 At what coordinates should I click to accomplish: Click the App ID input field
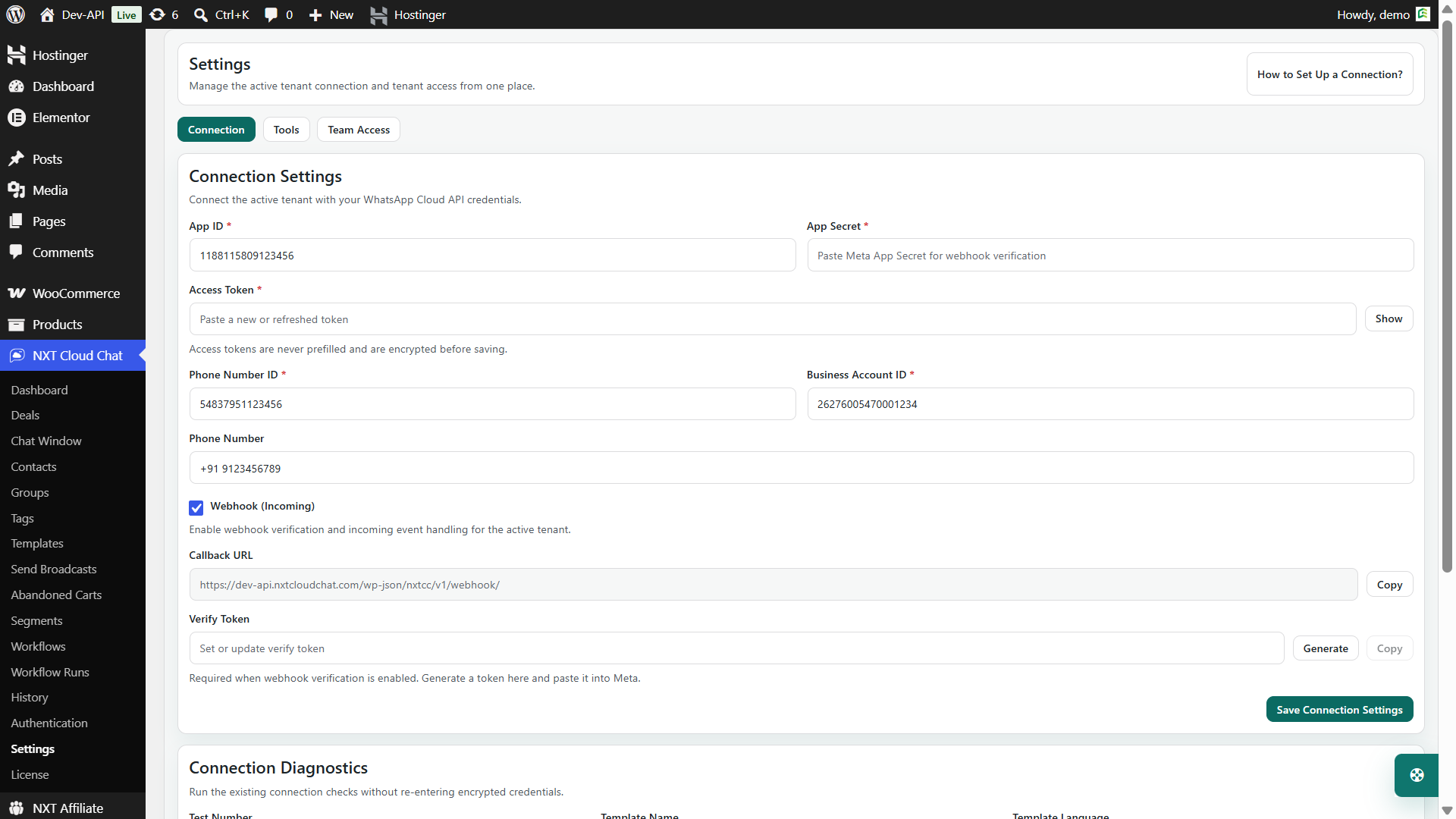pos(492,256)
